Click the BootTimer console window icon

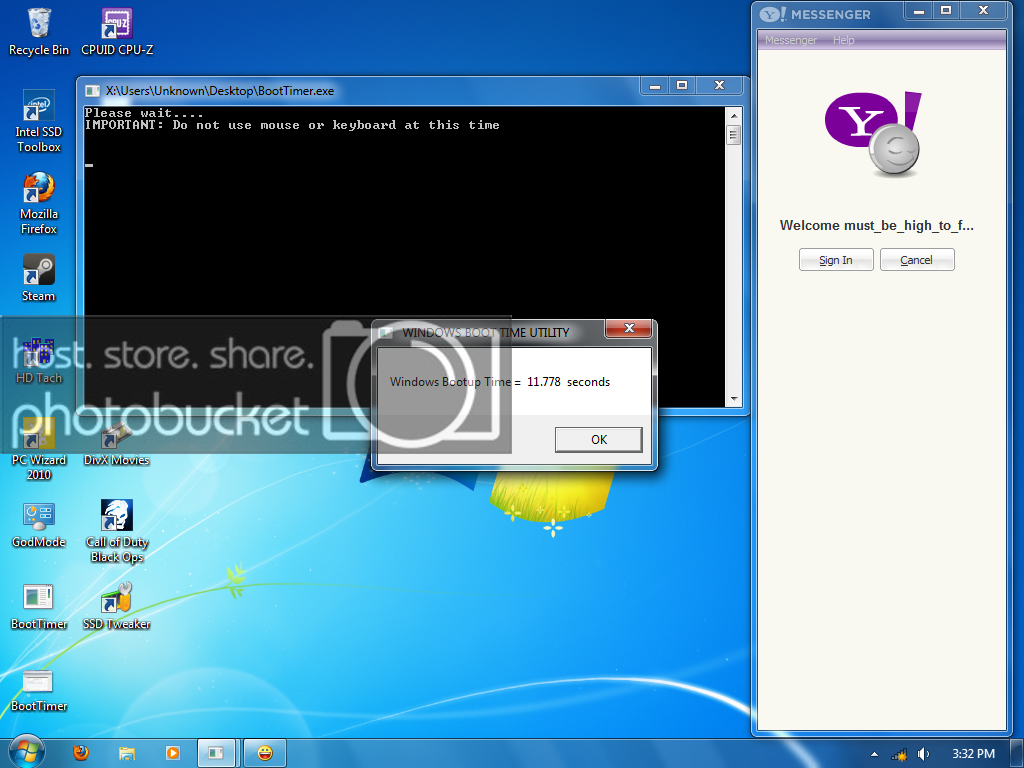pyautogui.click(x=92, y=91)
